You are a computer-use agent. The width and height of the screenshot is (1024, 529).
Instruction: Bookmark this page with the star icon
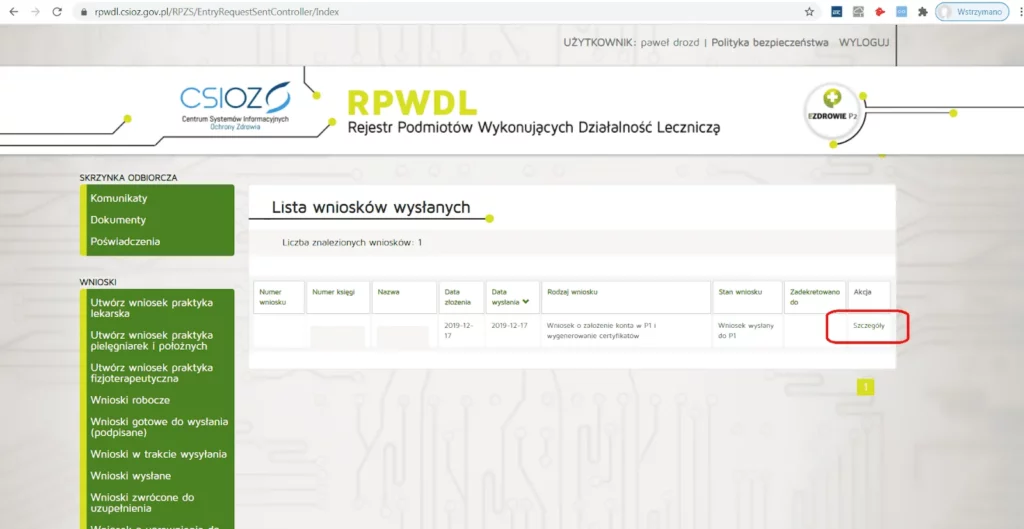pyautogui.click(x=809, y=12)
